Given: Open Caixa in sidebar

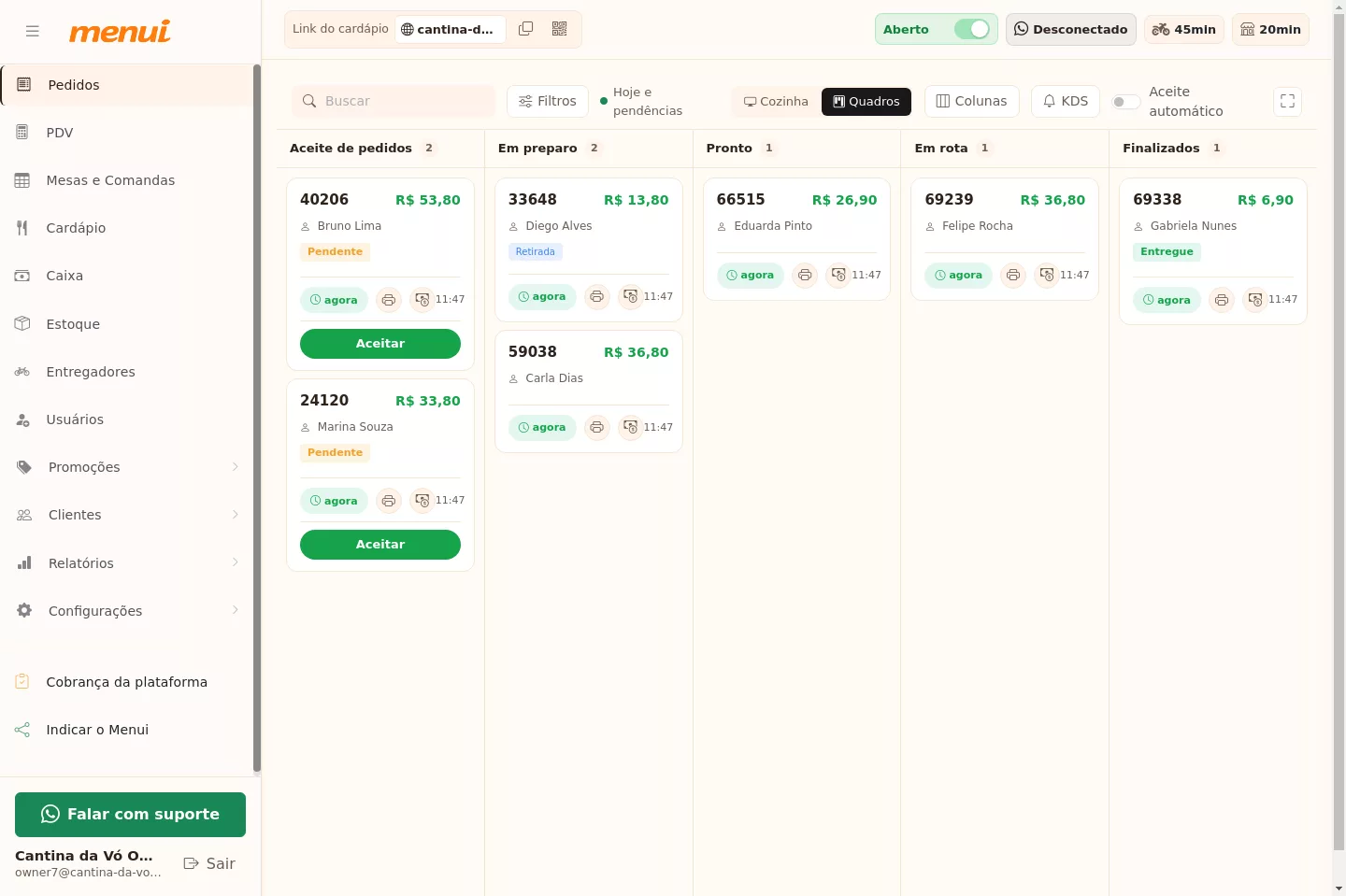Looking at the screenshot, I should [127, 276].
